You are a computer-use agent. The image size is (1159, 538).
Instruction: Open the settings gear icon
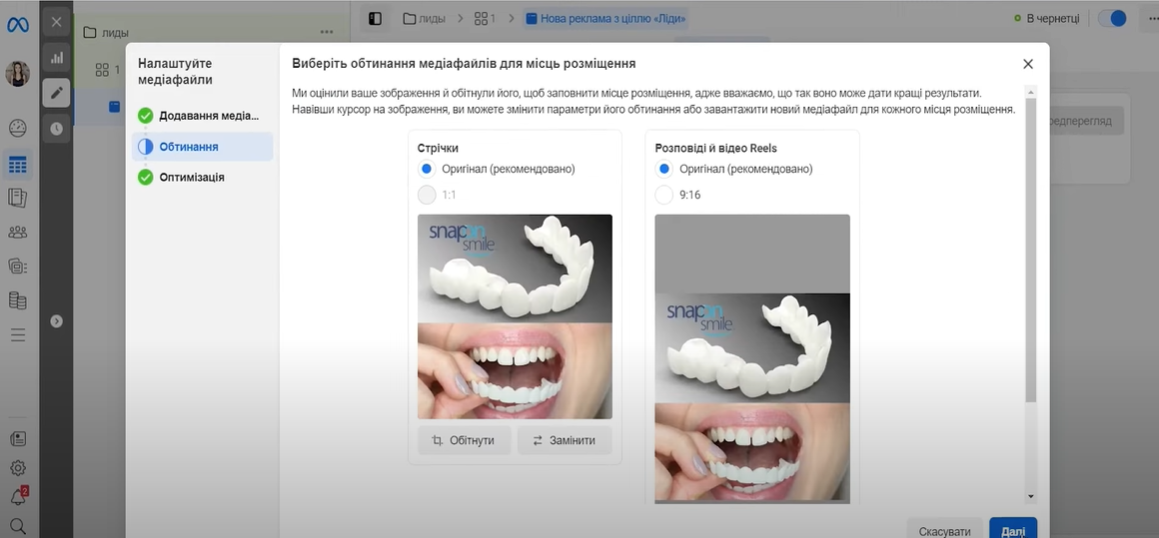(18, 468)
